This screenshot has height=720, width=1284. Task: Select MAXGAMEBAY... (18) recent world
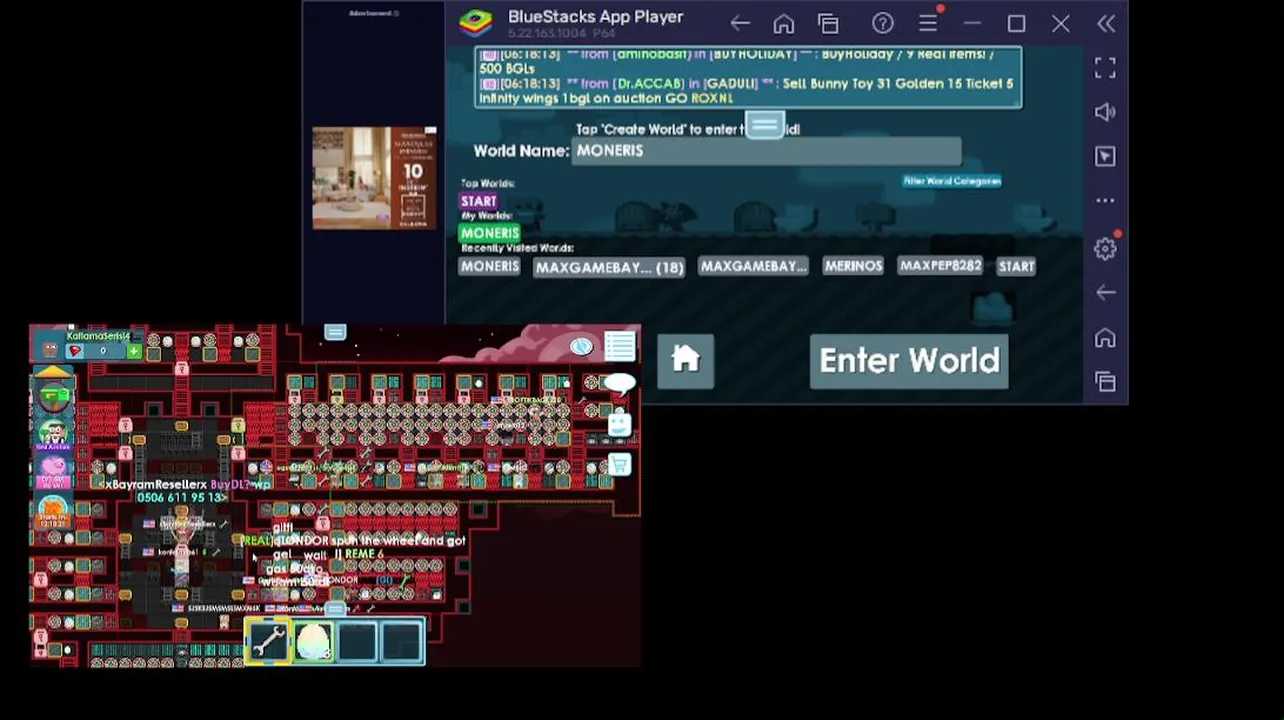[609, 267]
